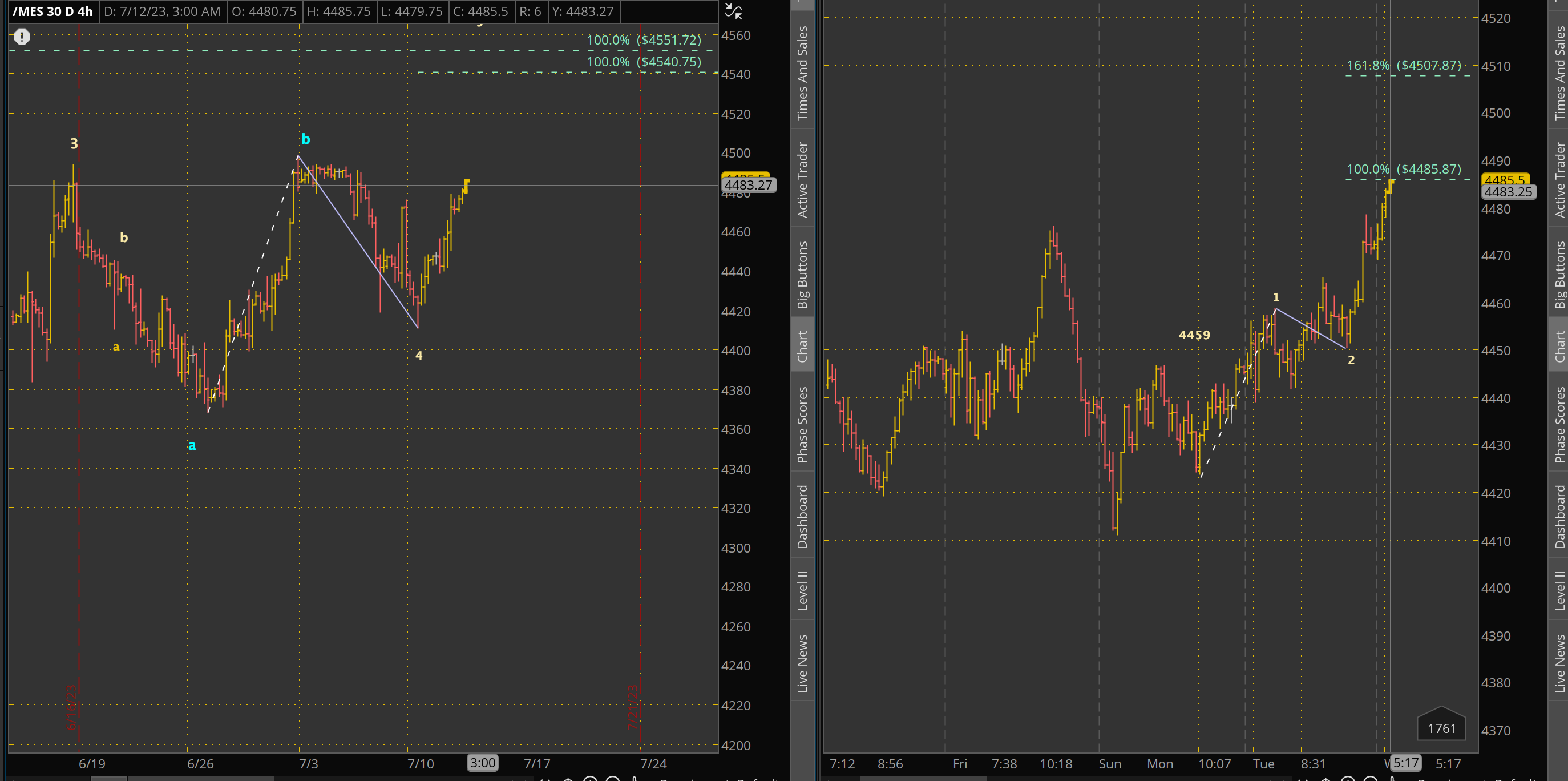The width and height of the screenshot is (1568, 781).
Task: Click the R: 6 range value
Action: [530, 11]
